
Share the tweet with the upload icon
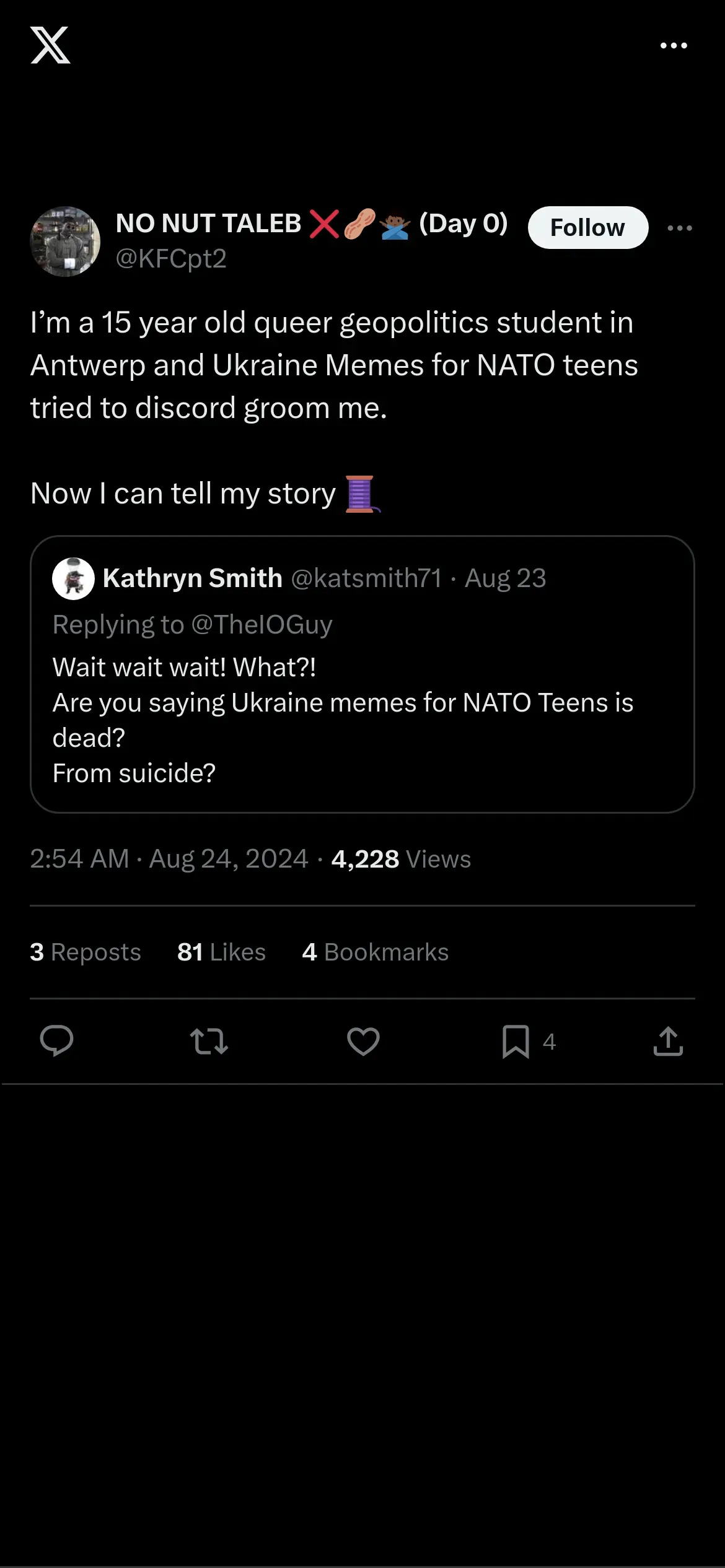668,1040
